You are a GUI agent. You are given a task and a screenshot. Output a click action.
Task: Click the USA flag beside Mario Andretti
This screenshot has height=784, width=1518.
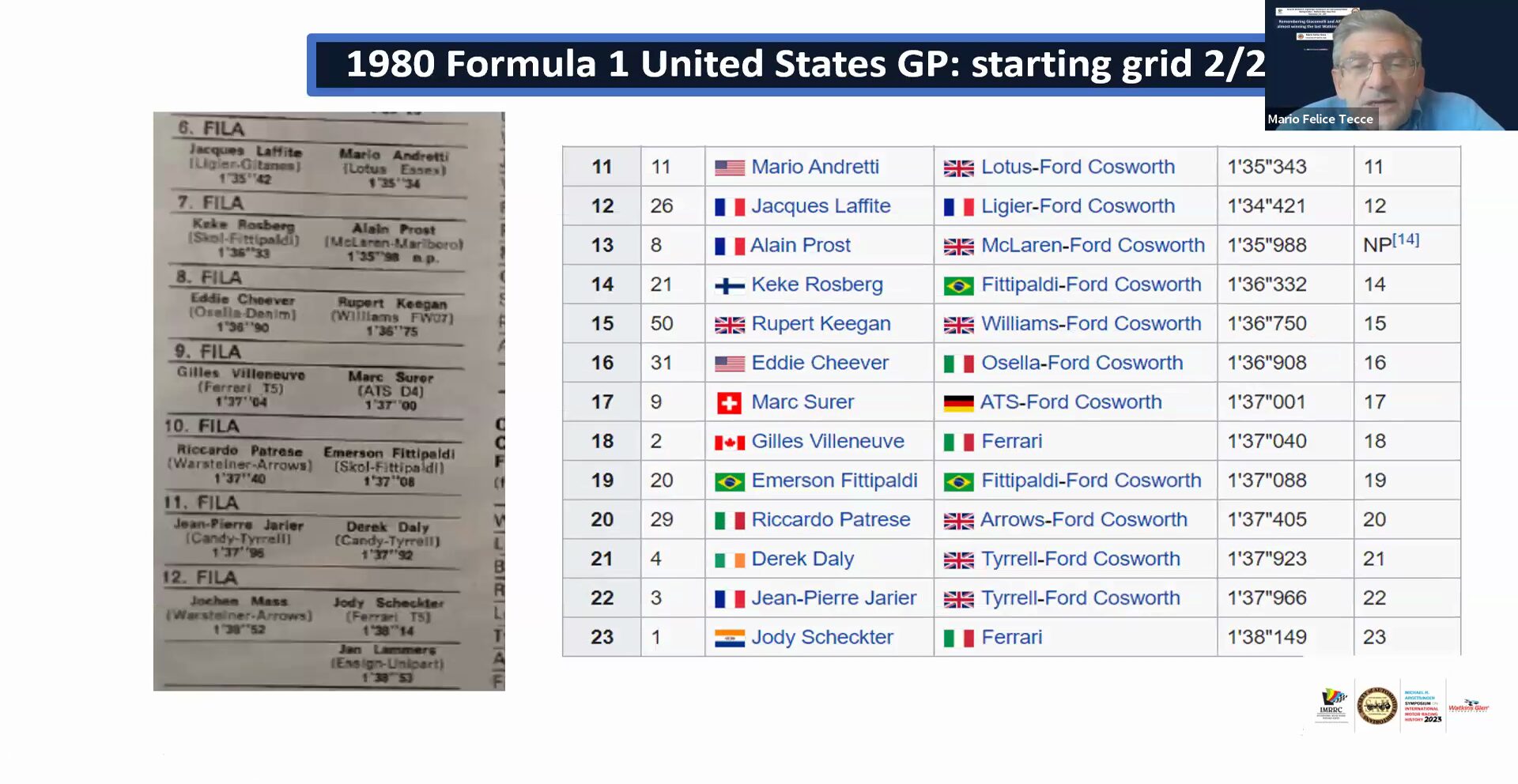point(729,168)
